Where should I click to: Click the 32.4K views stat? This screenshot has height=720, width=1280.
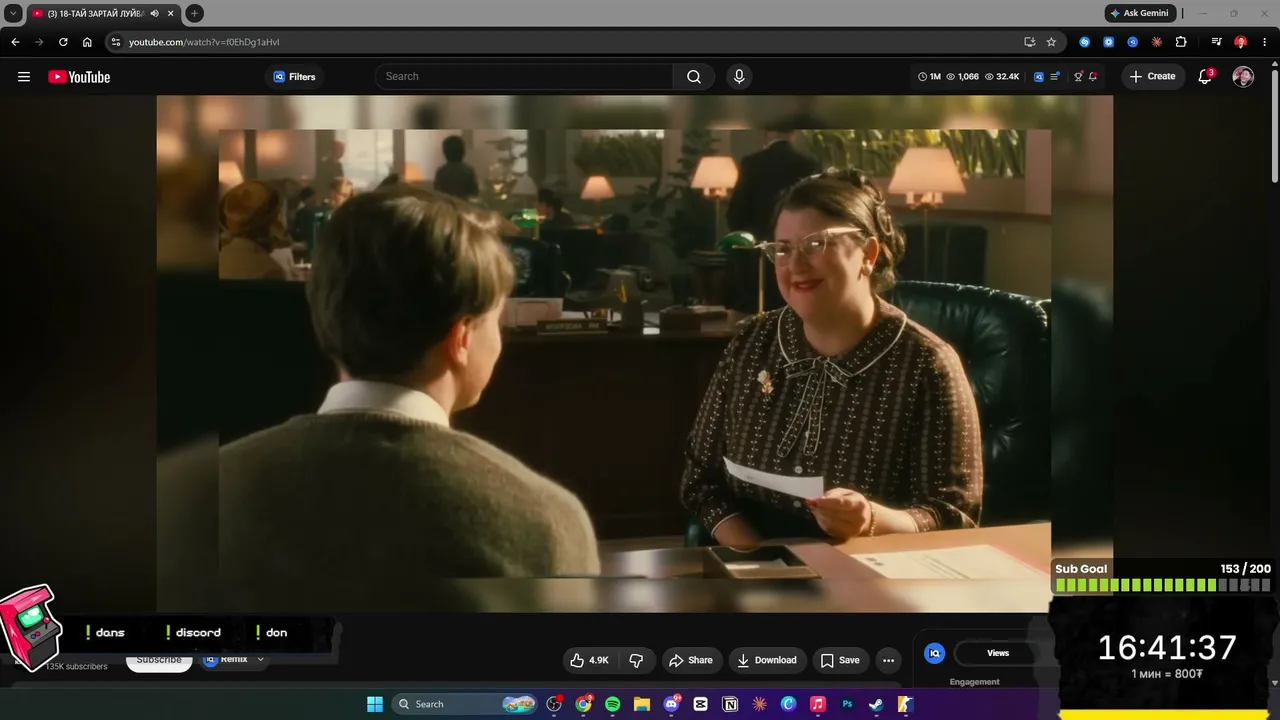click(x=1002, y=77)
